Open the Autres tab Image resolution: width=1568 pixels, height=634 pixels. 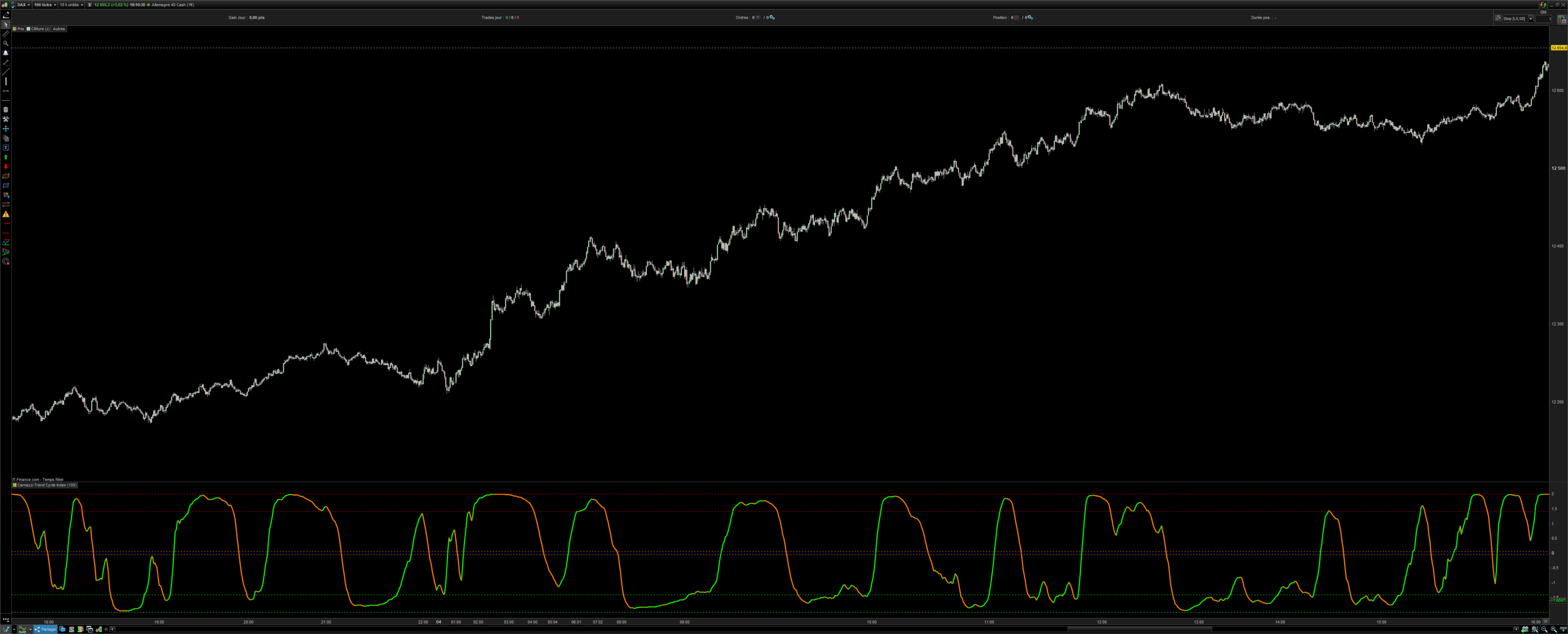(x=59, y=29)
